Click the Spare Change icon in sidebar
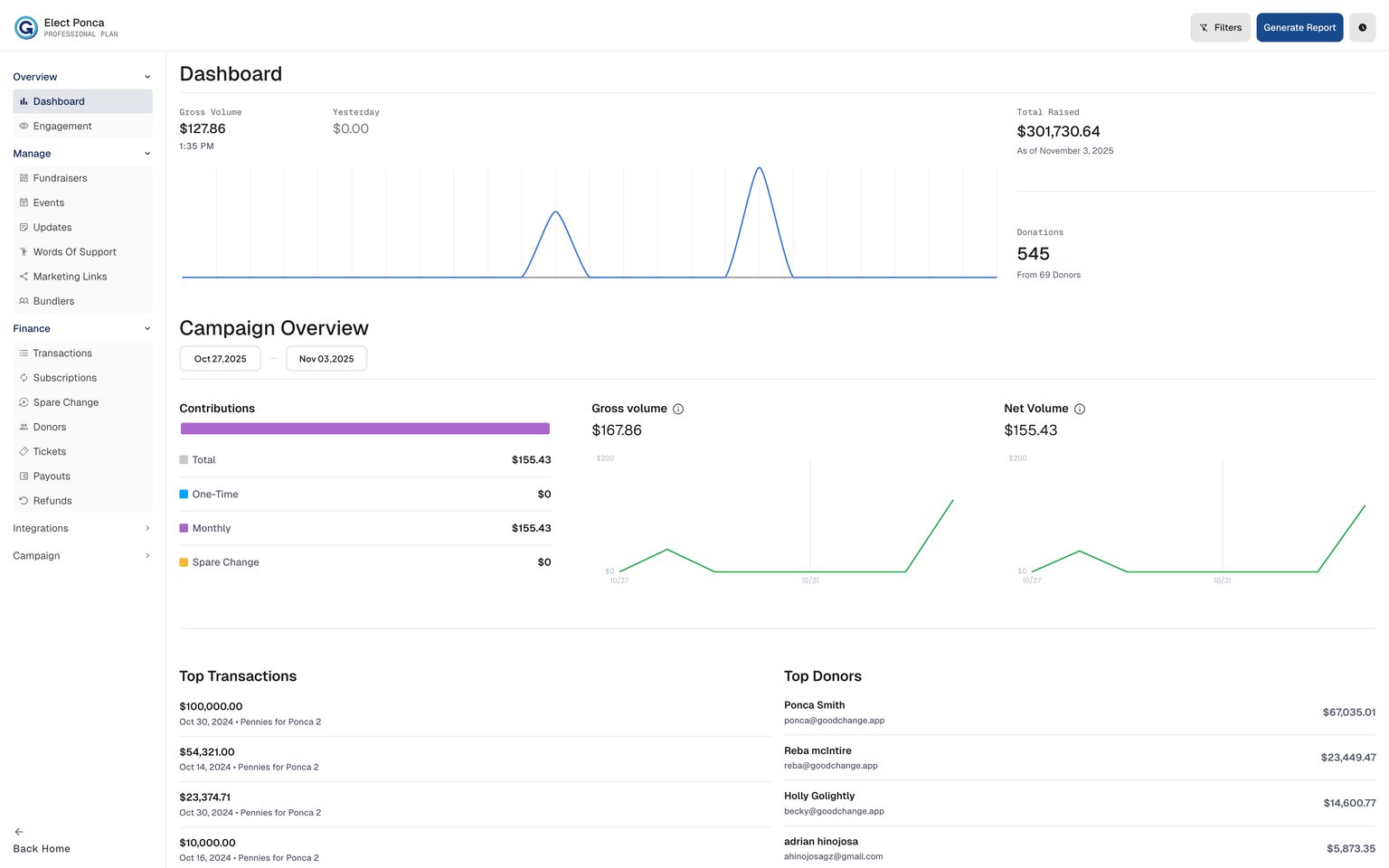1389x868 pixels. pos(24,402)
